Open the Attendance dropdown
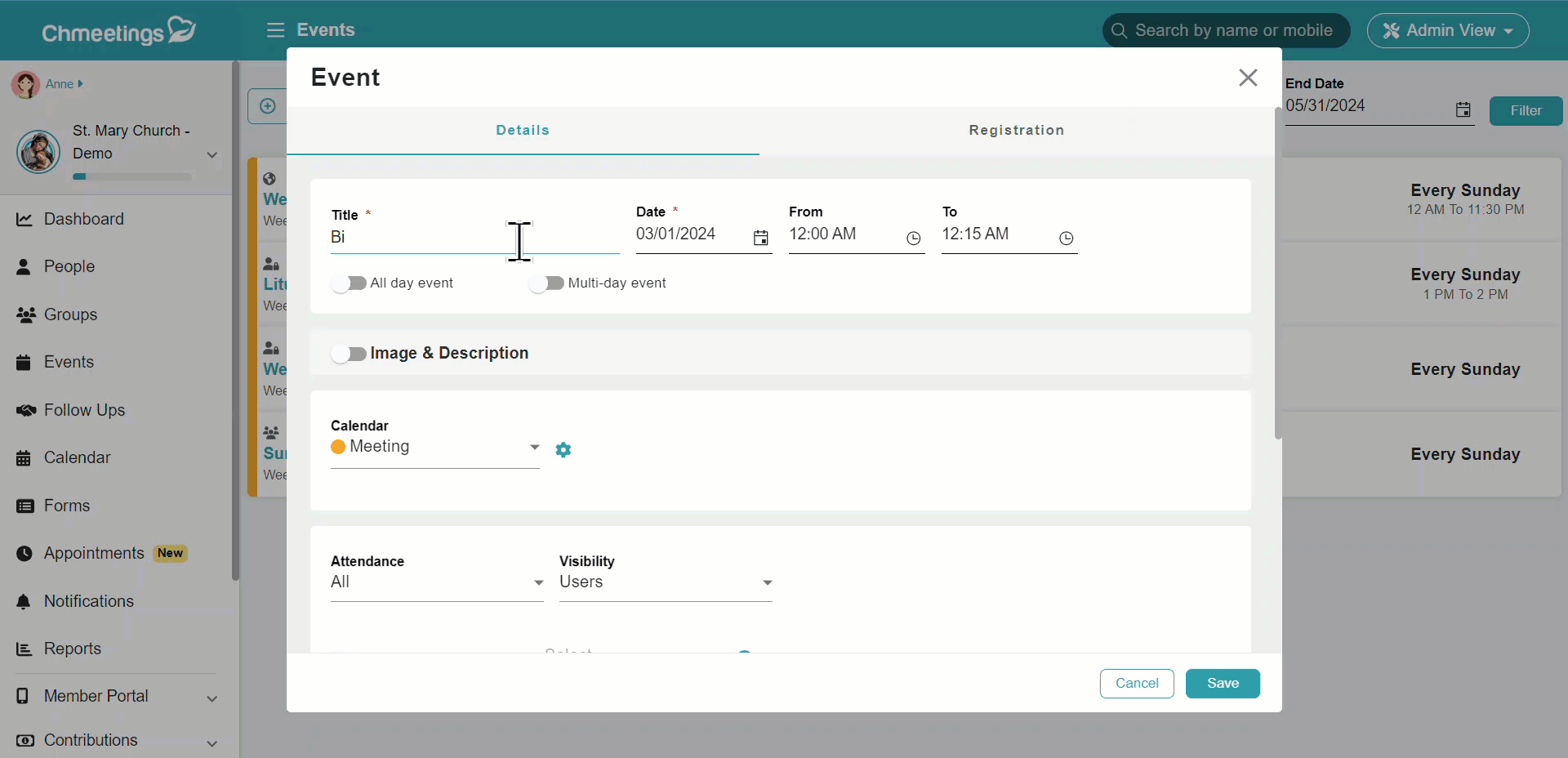Screen dimensions: 1568x758 tap(437, 582)
